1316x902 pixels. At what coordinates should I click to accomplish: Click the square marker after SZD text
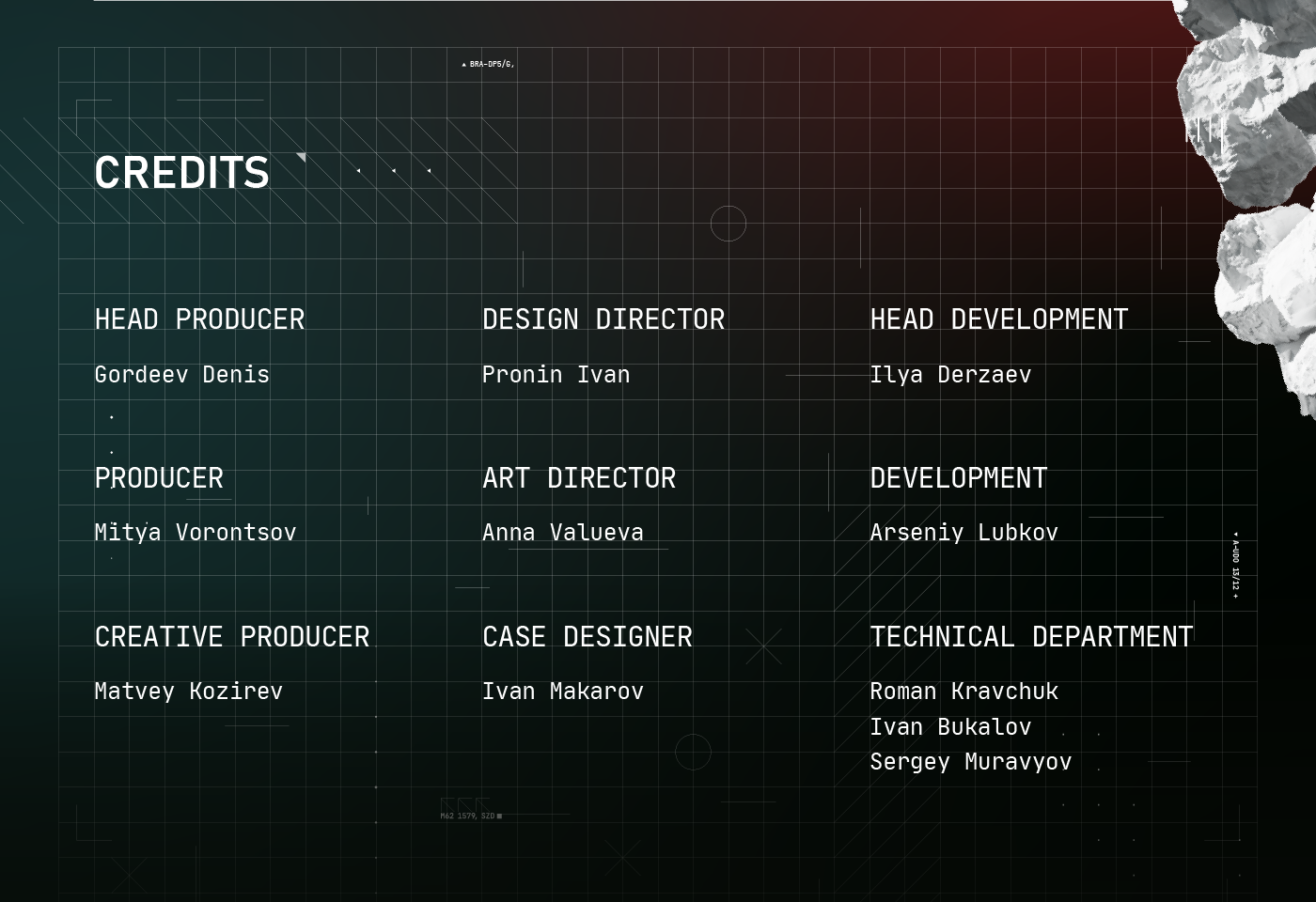[x=499, y=816]
